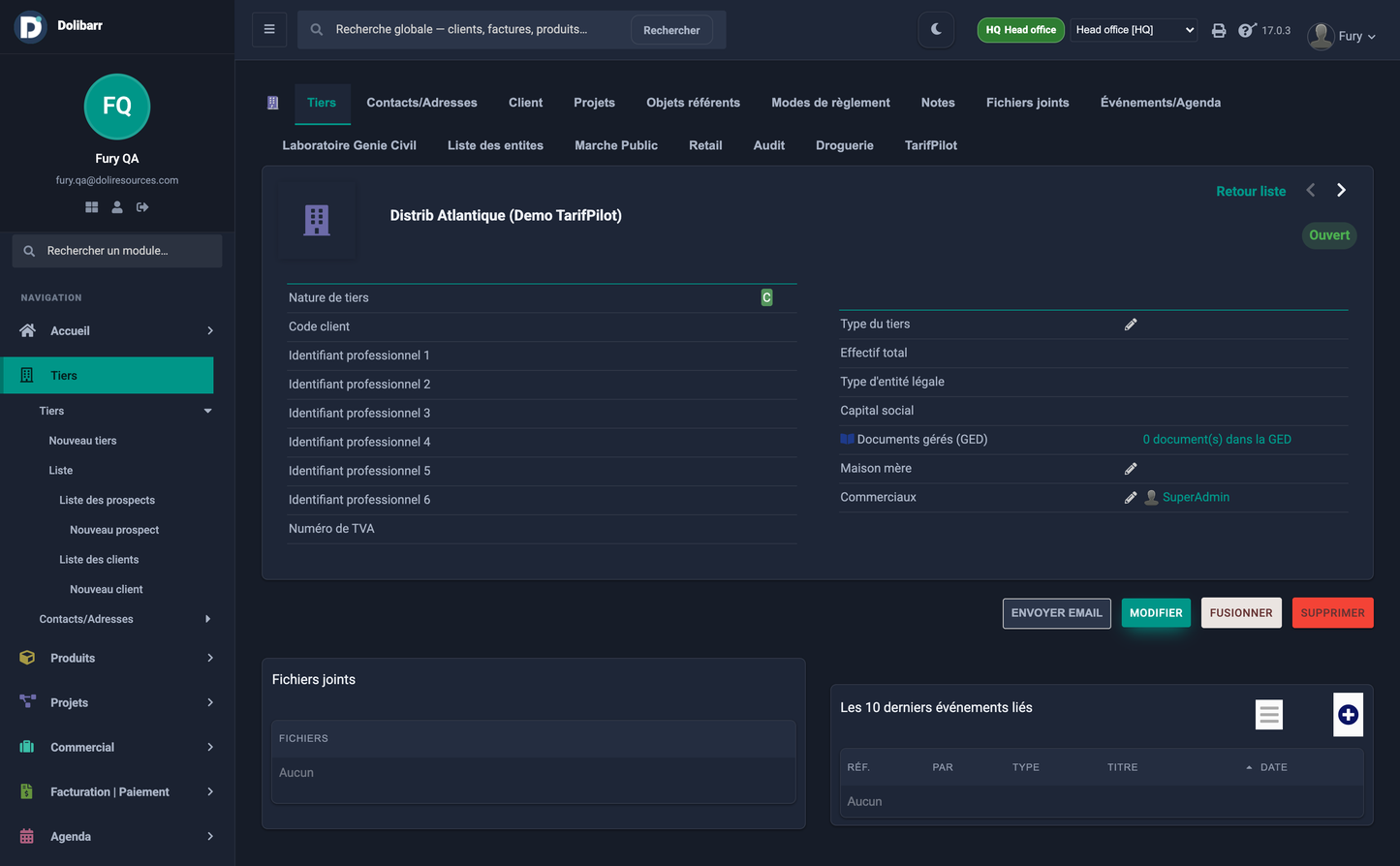Open the Laboratoire Genie Civil tab

pos(349,145)
